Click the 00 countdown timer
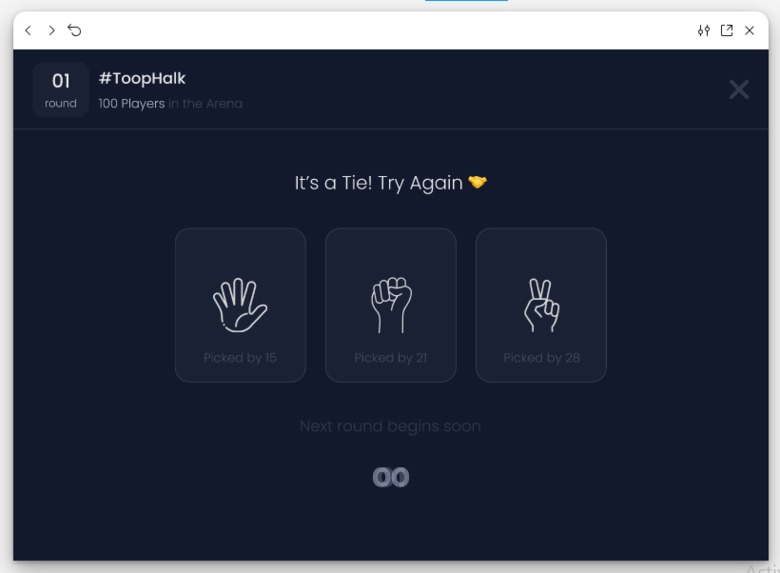This screenshot has height=573, width=780. [x=391, y=478]
